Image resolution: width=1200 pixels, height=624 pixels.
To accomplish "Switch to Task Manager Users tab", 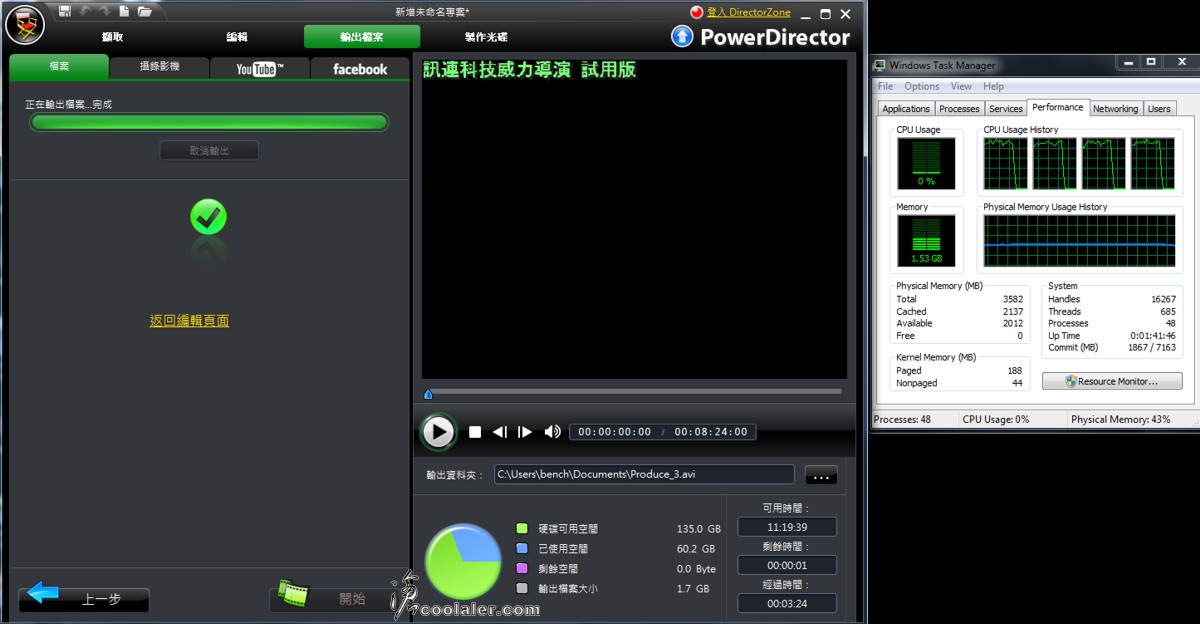I will coord(1159,109).
